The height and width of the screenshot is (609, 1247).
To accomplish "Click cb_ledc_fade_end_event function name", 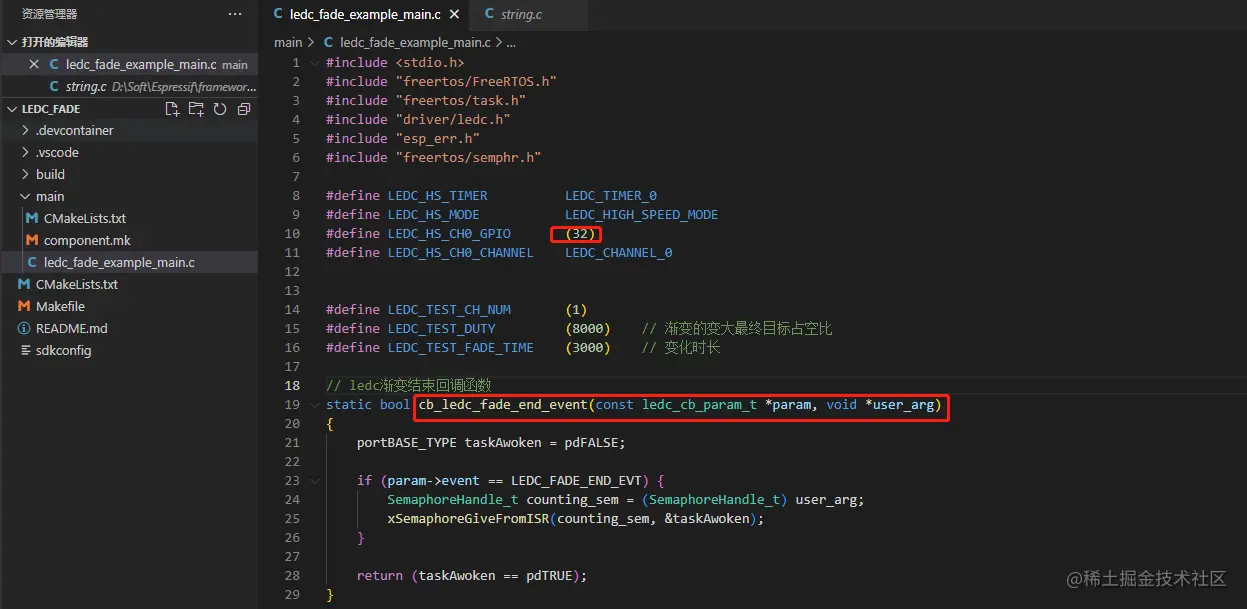I will pos(503,405).
